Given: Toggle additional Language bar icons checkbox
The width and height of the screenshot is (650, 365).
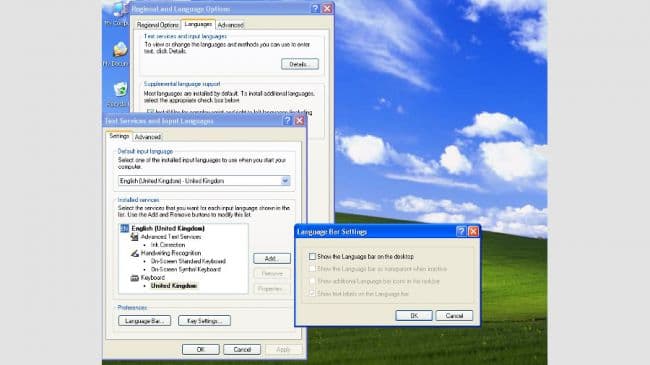Looking at the screenshot, I should point(312,281).
